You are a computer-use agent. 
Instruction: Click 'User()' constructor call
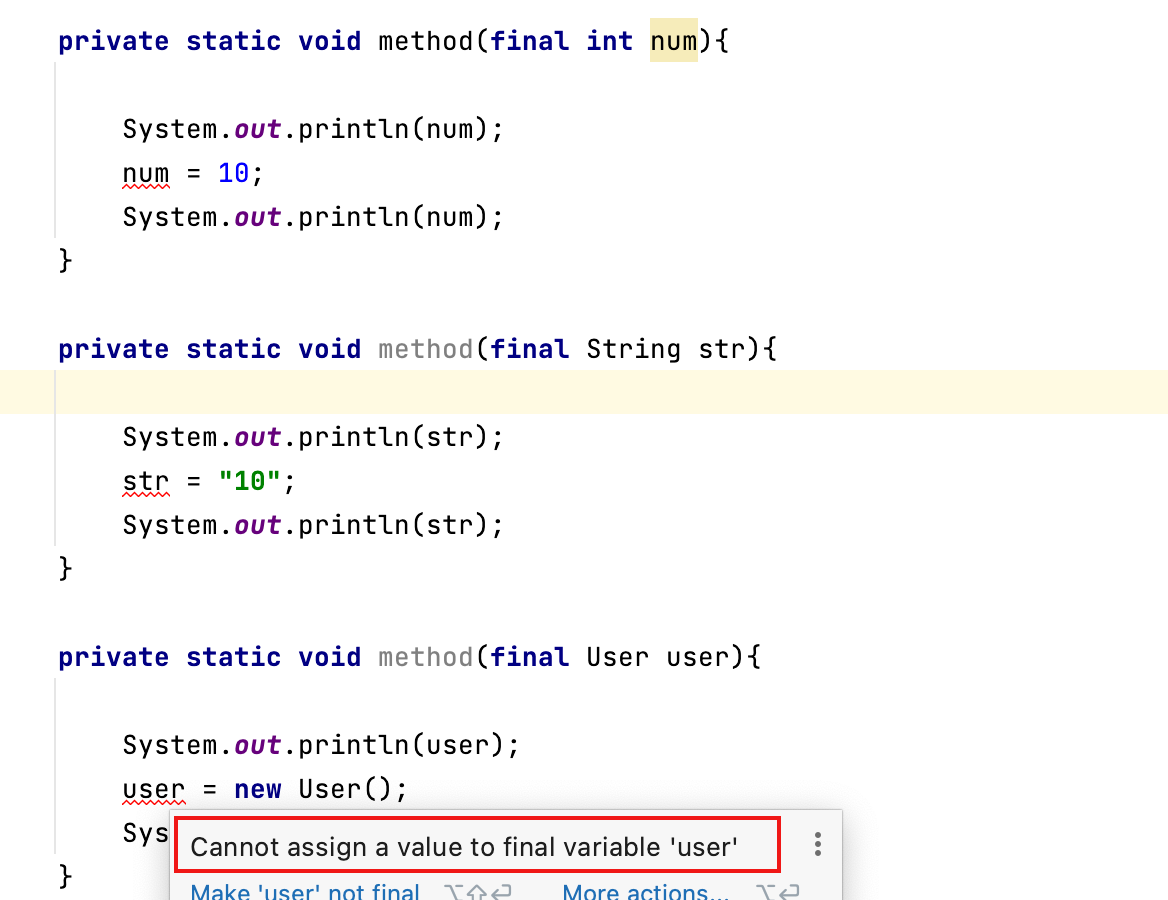344,789
